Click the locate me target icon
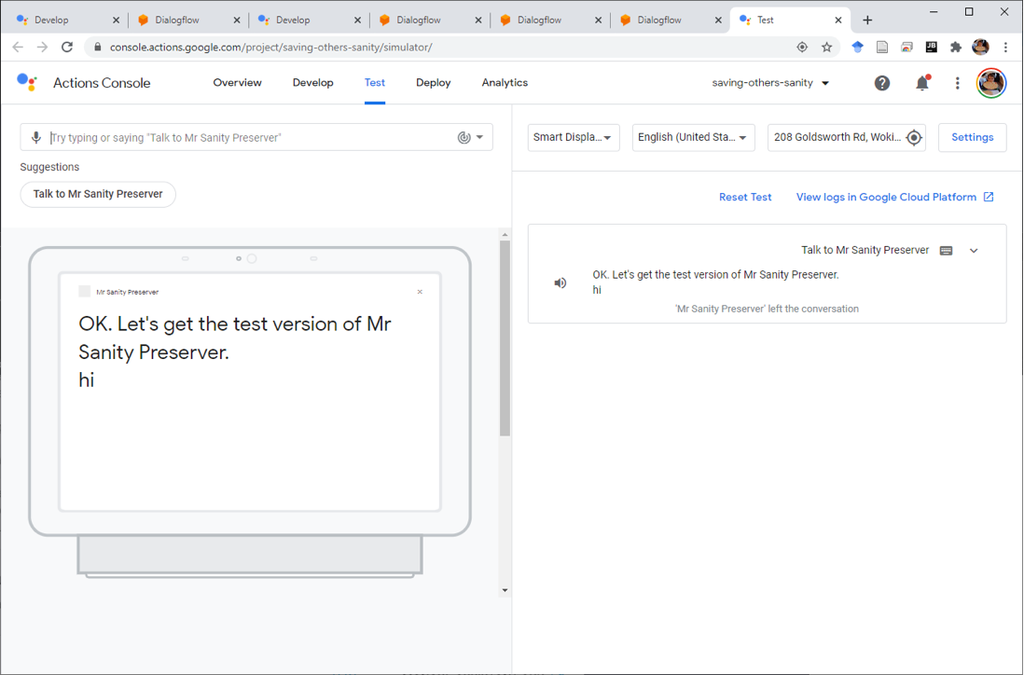This screenshot has height=675, width=1024. pos(914,137)
